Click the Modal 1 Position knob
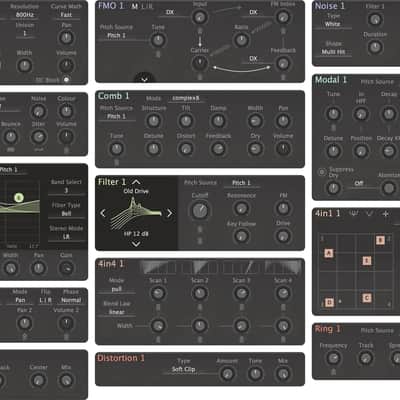The width and height of the screenshot is (400, 400). pos(361,151)
